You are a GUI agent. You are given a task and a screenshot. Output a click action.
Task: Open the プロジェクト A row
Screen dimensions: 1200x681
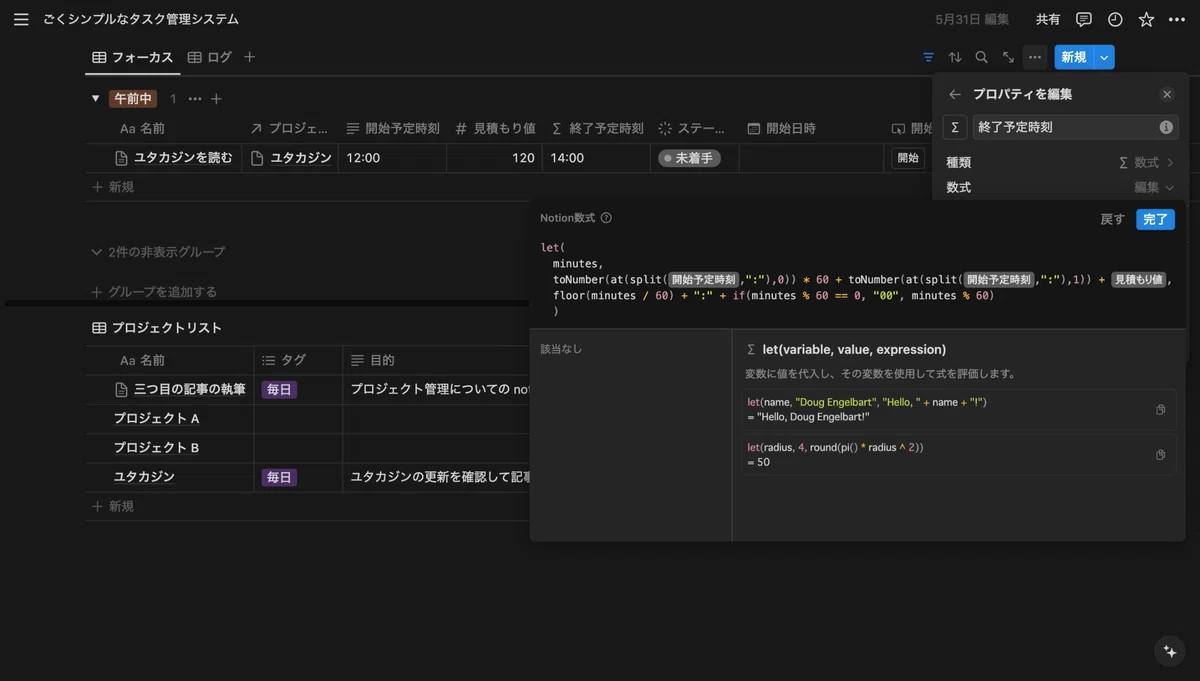(x=157, y=418)
